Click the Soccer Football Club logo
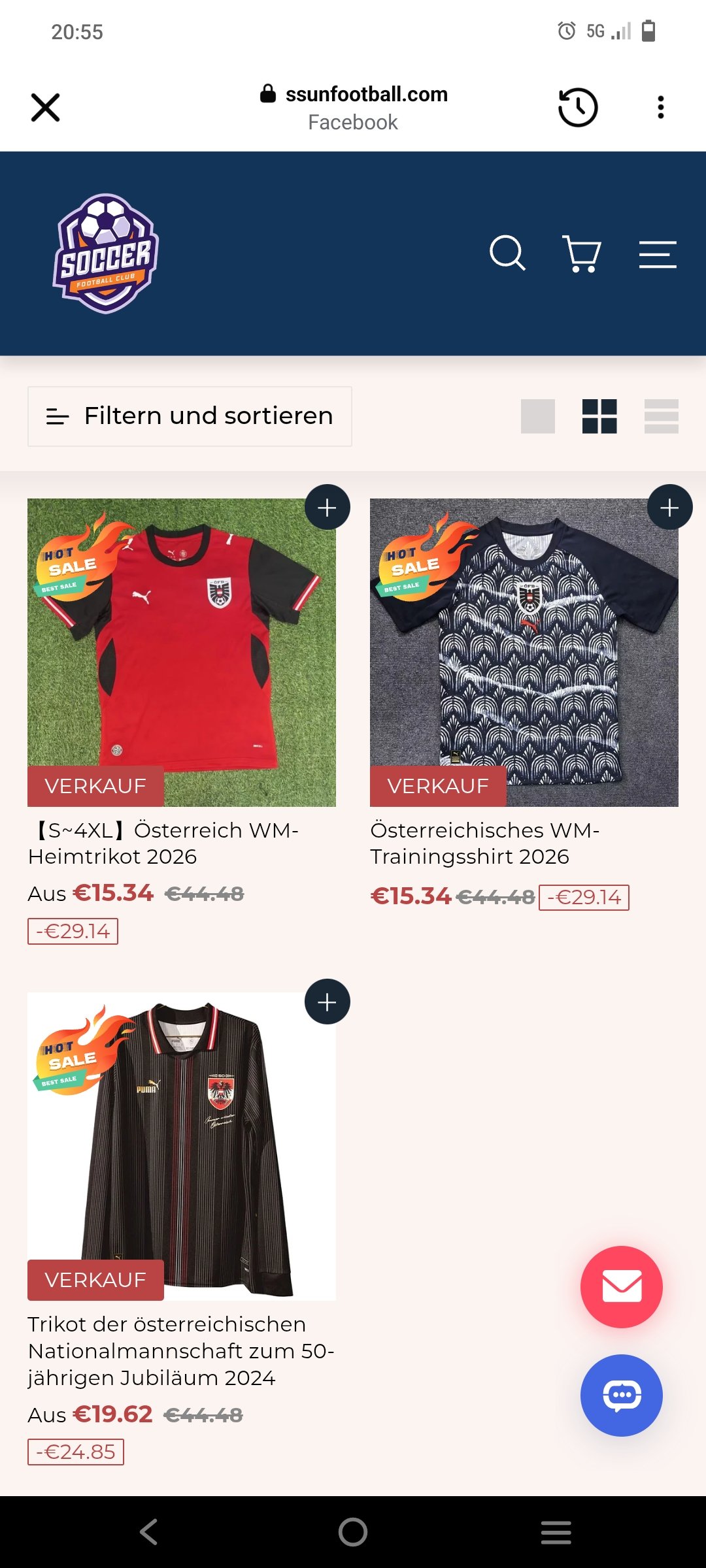 pos(106,253)
